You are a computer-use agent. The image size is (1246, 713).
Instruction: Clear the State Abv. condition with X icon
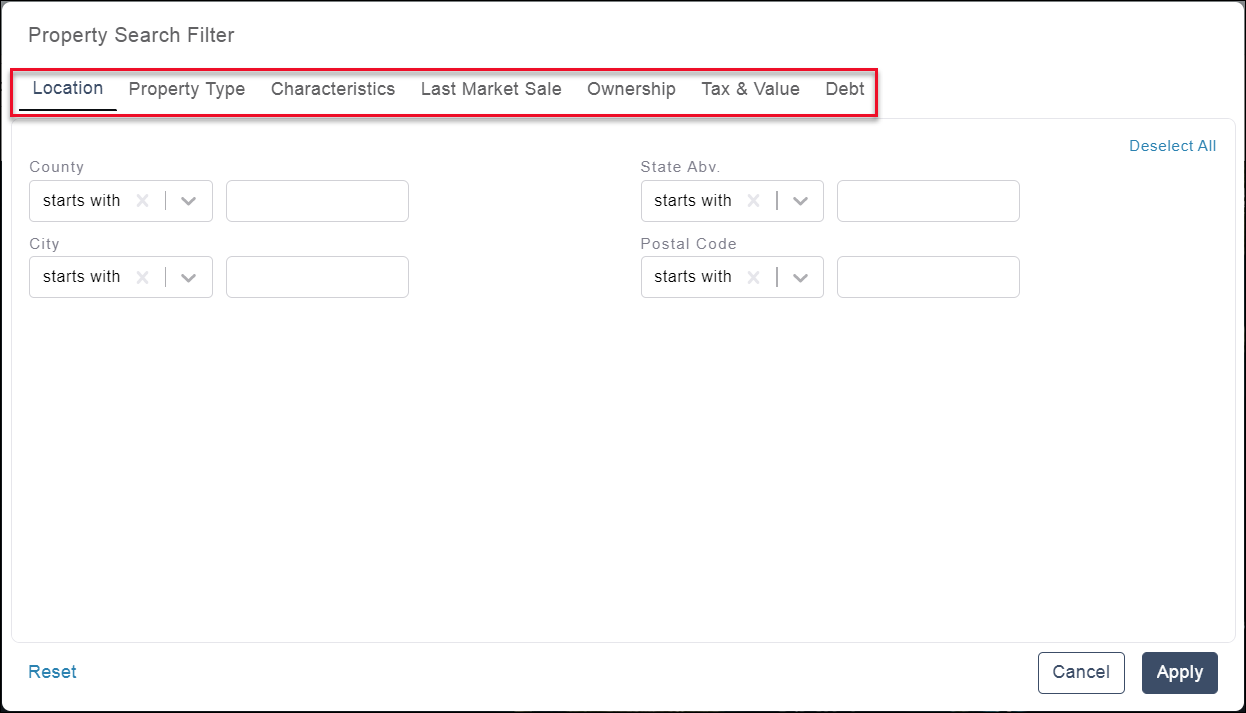[x=754, y=201]
